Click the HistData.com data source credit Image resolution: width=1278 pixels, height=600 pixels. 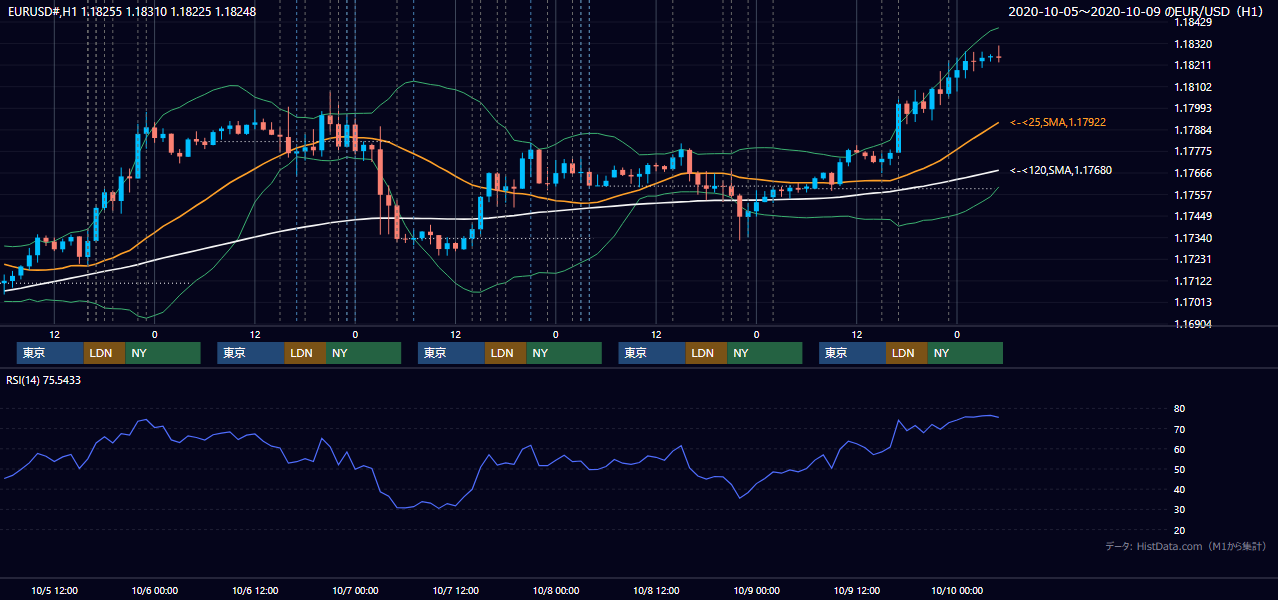[1186, 546]
